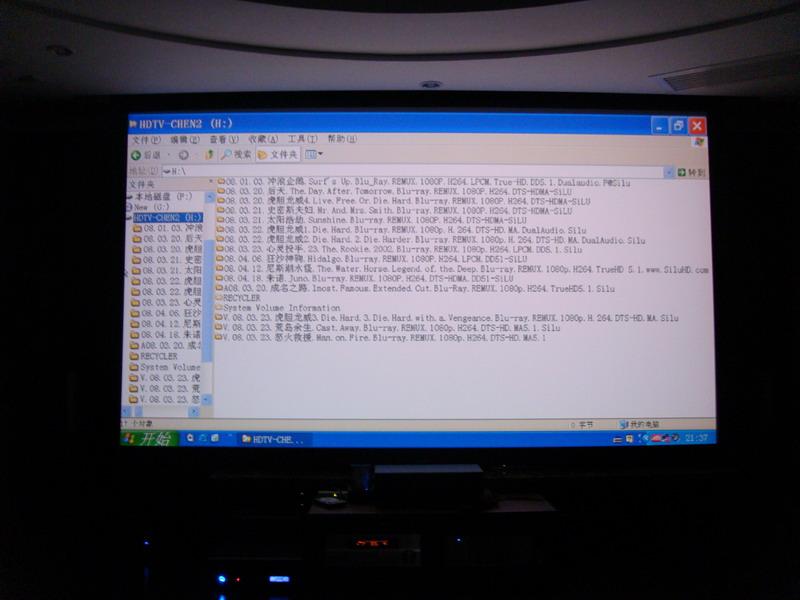Screen dimensions: 800x600
Task: Open the File (文件) menu
Action: pyautogui.click(x=146, y=139)
